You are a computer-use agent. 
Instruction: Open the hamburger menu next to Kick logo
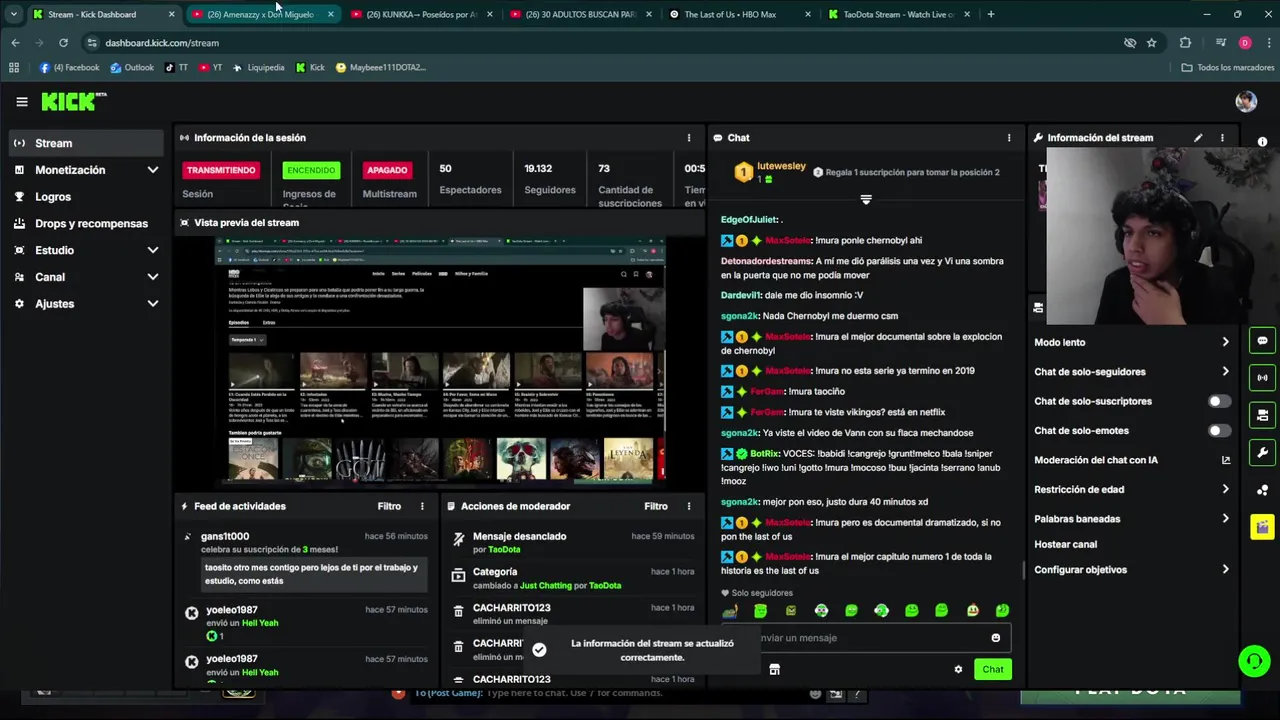coord(22,101)
